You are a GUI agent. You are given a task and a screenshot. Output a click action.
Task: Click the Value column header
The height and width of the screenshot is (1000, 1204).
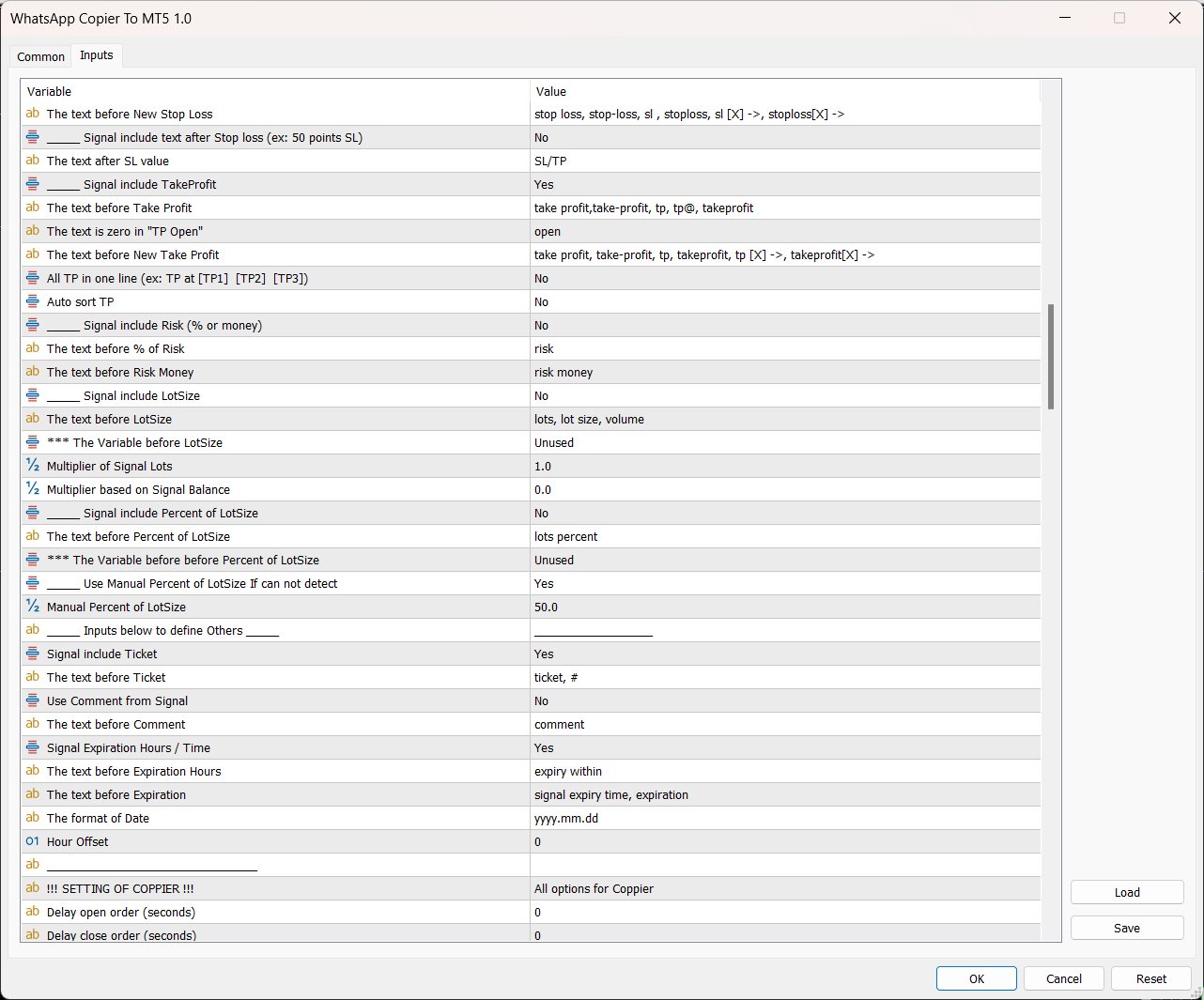(x=785, y=91)
